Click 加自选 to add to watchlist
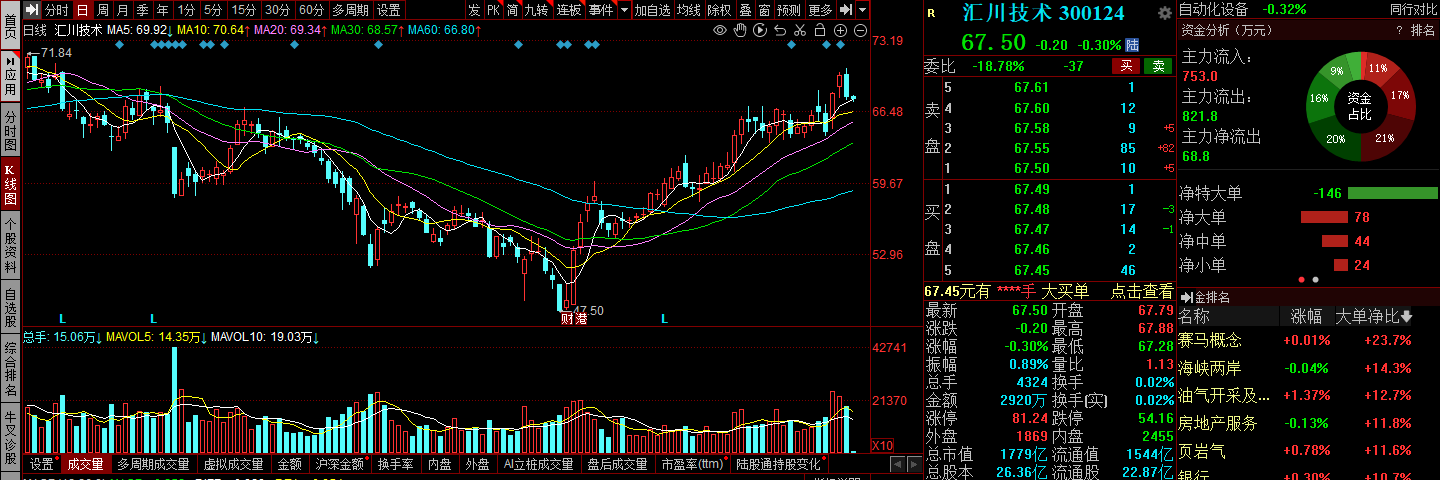Screen dimensions: 1440x480 pos(652,10)
